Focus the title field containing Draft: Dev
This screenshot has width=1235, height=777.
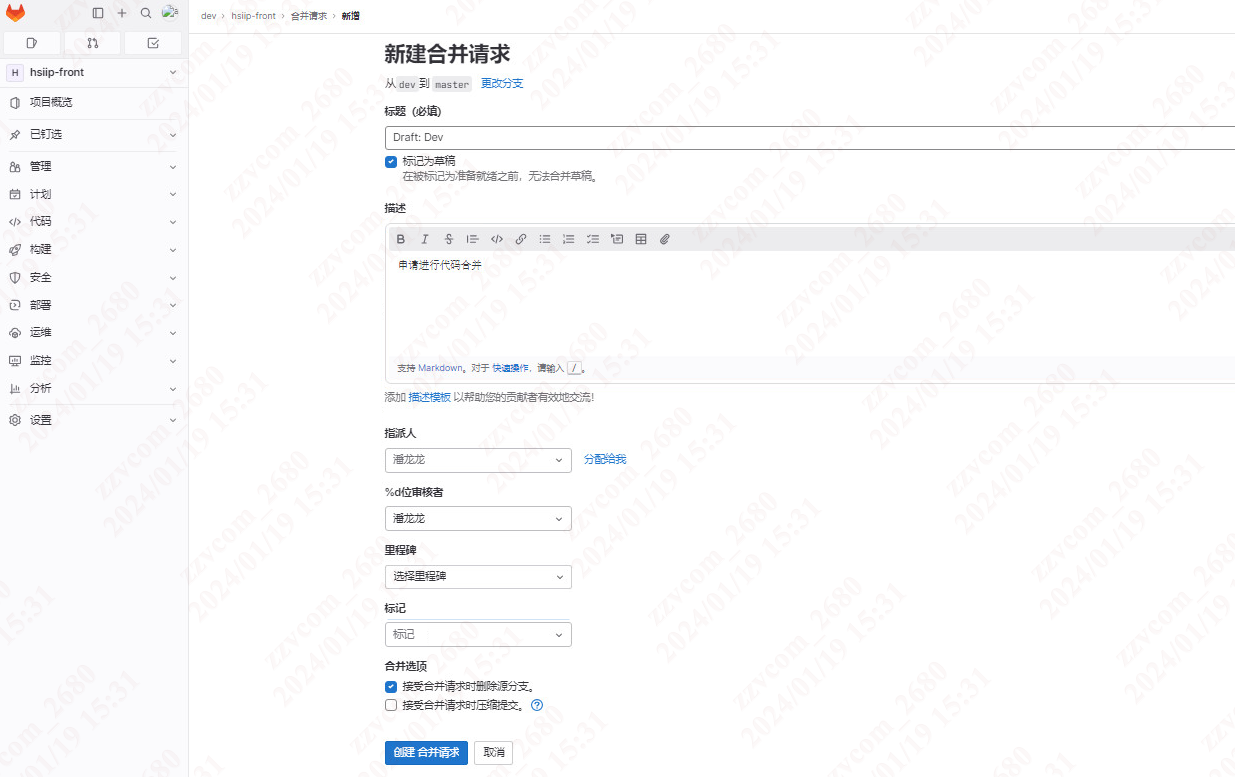coord(810,137)
